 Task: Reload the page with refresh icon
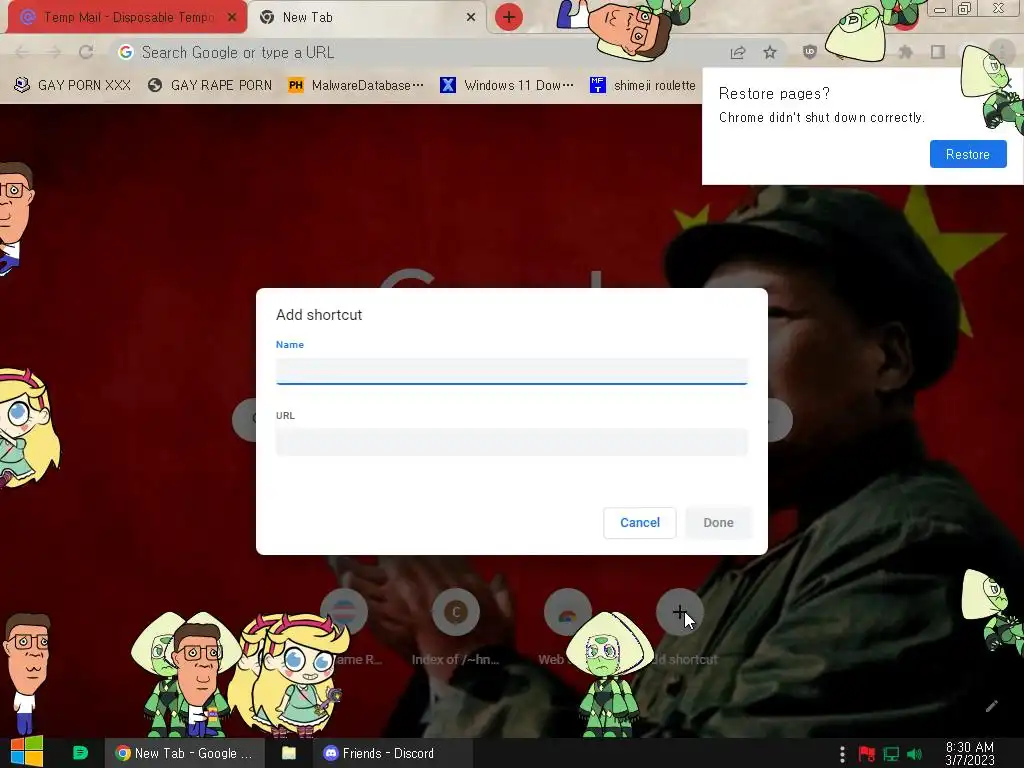(x=86, y=52)
